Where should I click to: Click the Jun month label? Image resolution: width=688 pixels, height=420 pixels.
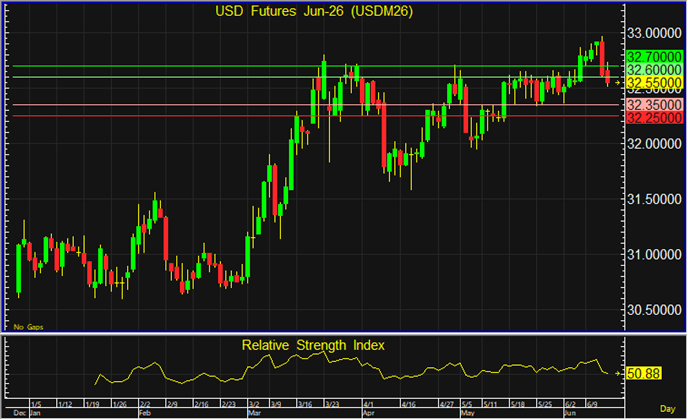(570, 413)
